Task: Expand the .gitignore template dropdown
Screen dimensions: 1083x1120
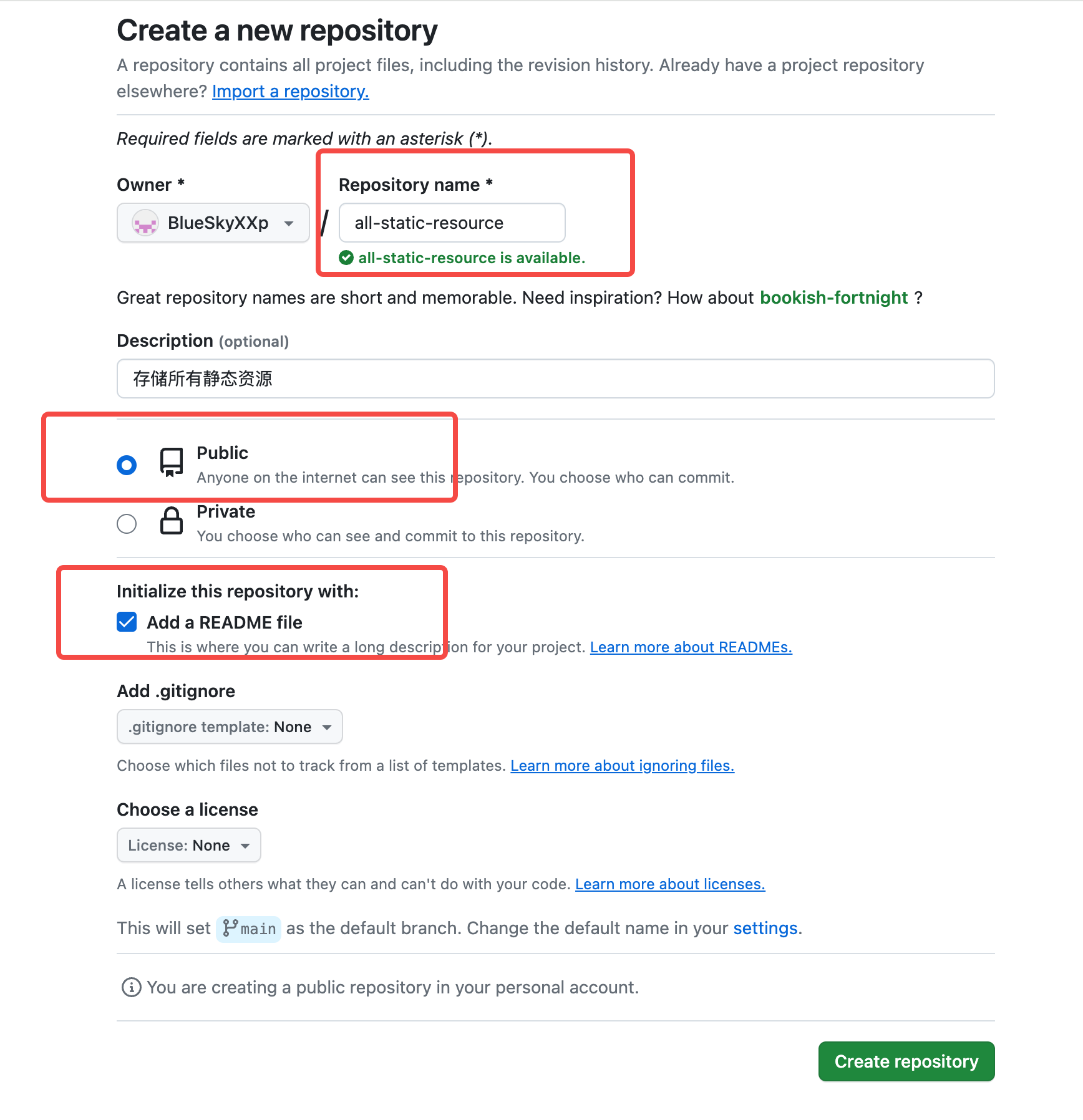Action: click(x=230, y=727)
